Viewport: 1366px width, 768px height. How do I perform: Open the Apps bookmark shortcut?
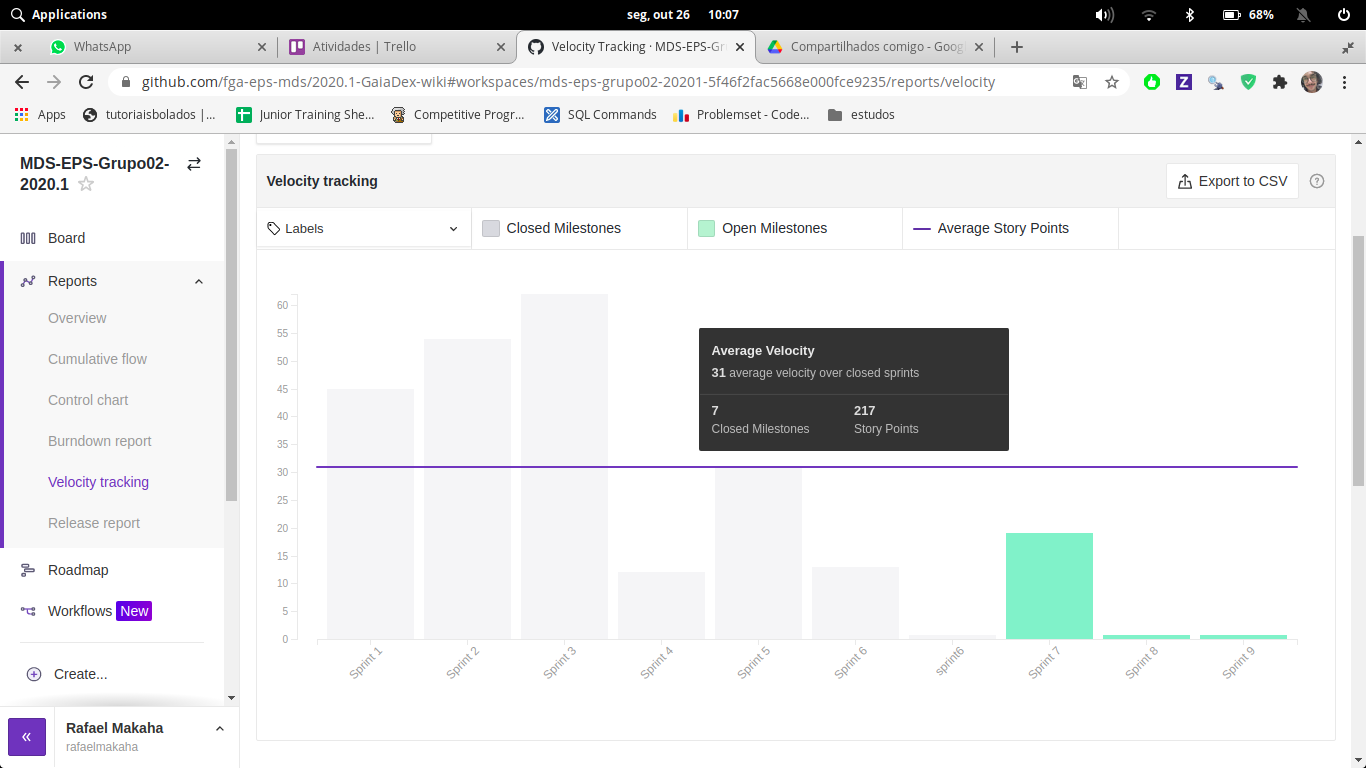(x=40, y=115)
